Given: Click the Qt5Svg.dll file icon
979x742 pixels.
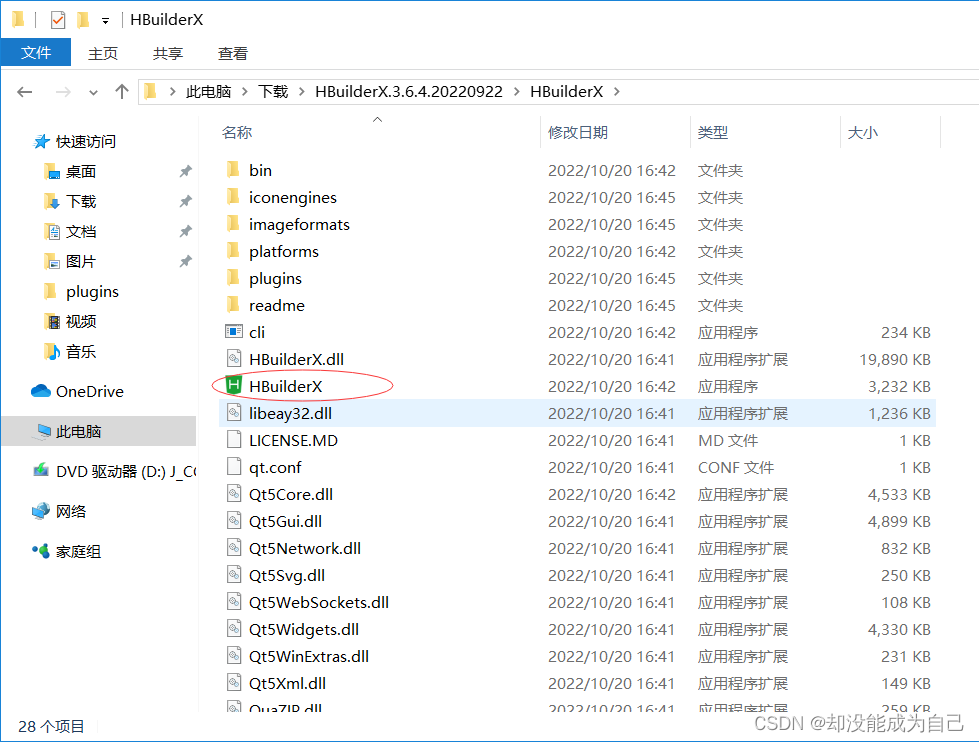Looking at the screenshot, I should pos(234,575).
